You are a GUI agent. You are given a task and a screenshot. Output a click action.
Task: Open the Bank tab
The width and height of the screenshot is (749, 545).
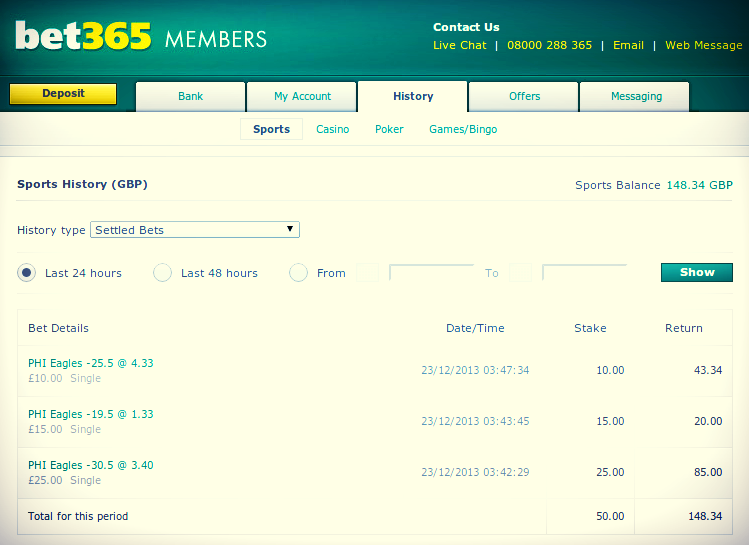point(191,96)
